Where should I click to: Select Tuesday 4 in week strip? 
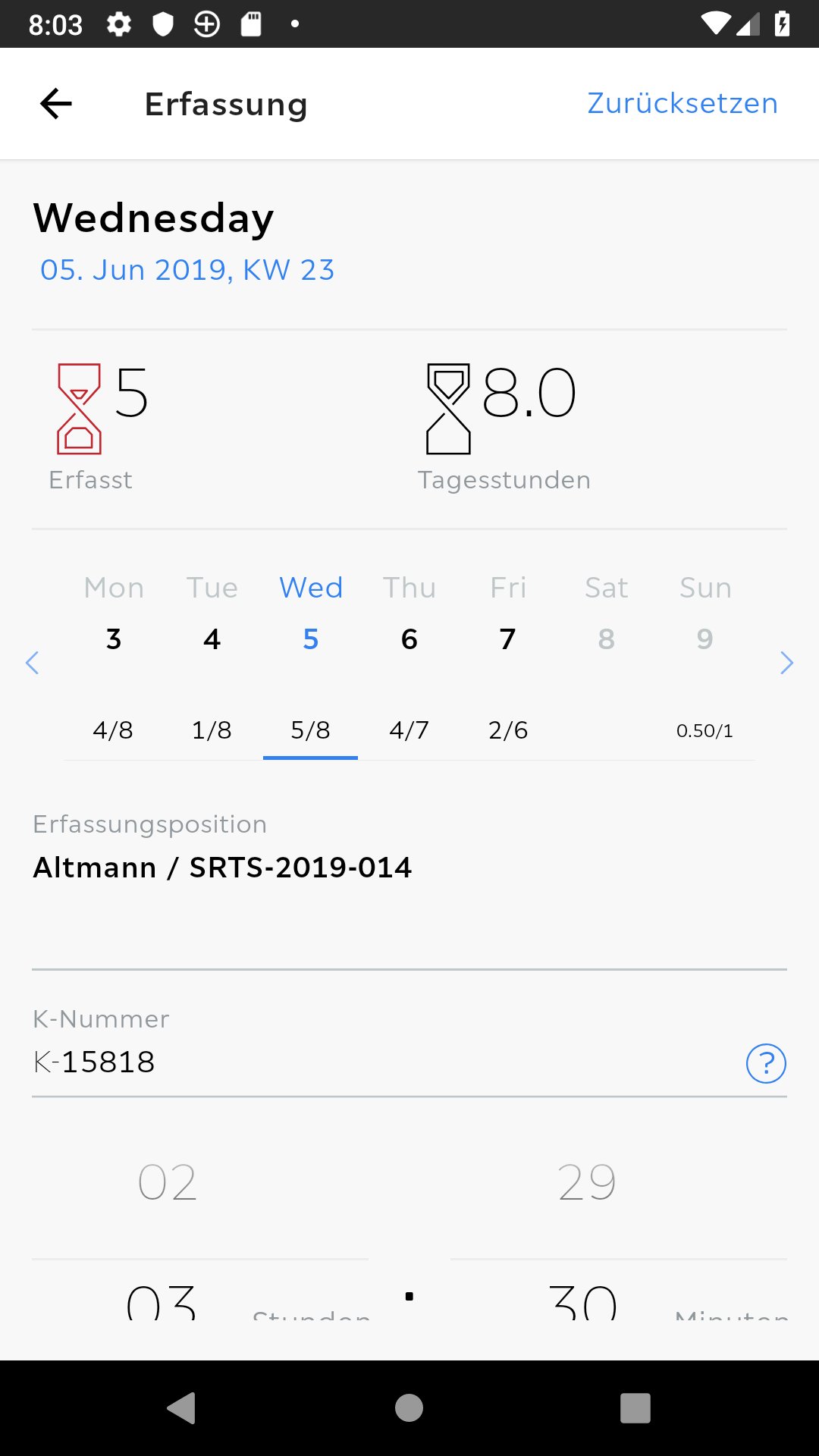pos(212,639)
